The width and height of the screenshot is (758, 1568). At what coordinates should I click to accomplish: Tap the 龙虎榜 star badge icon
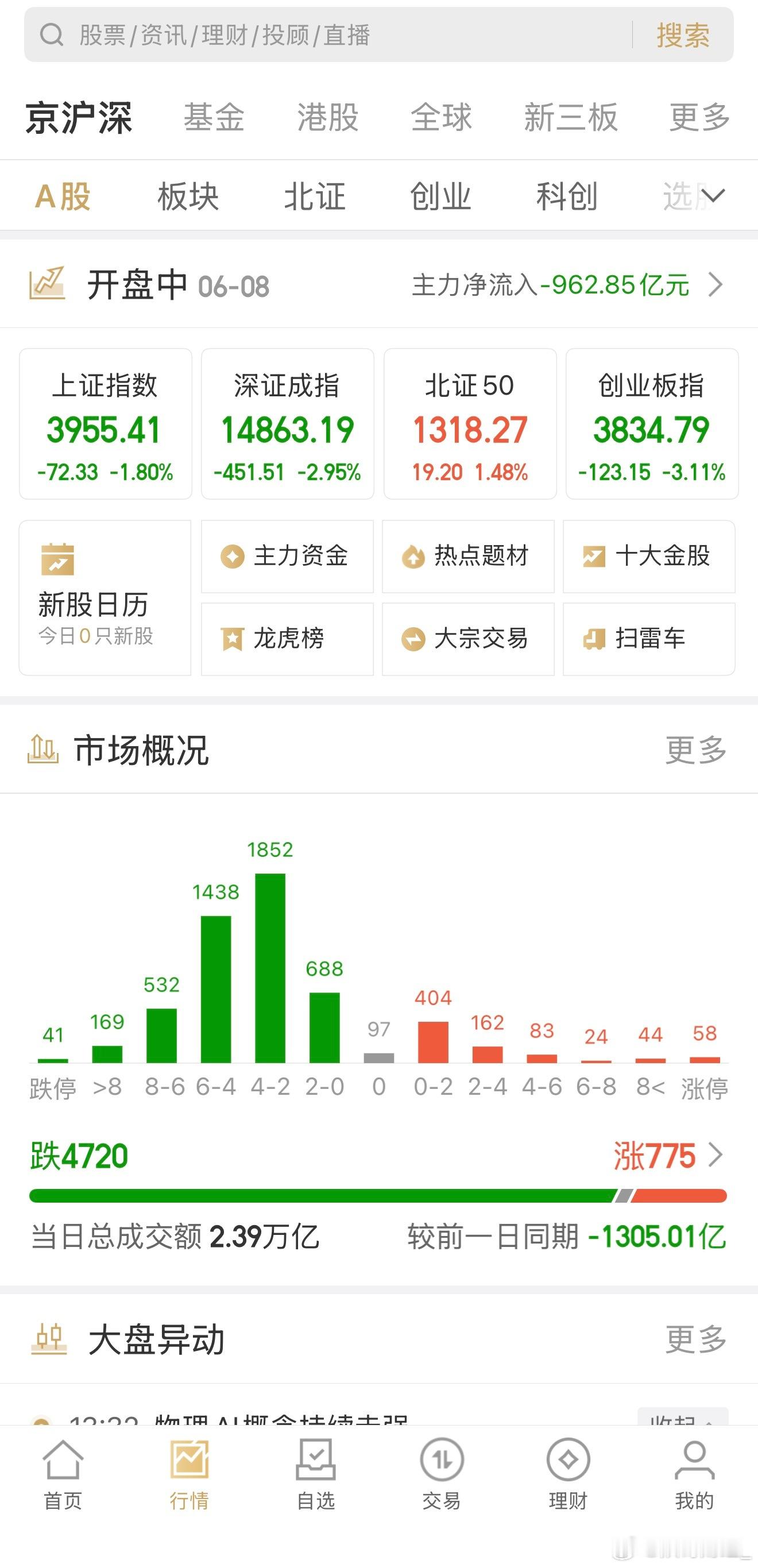click(x=232, y=639)
